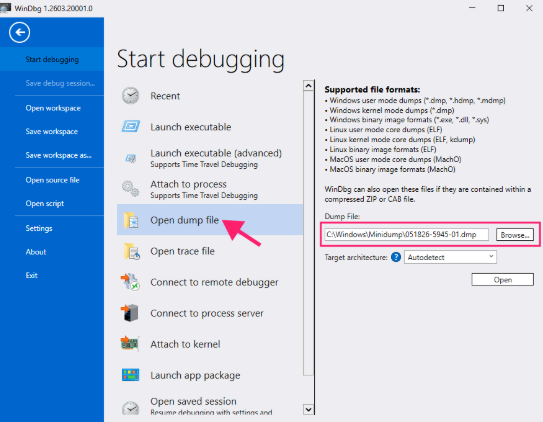Click the Open trace file icon
The image size is (543, 422).
click(x=131, y=251)
